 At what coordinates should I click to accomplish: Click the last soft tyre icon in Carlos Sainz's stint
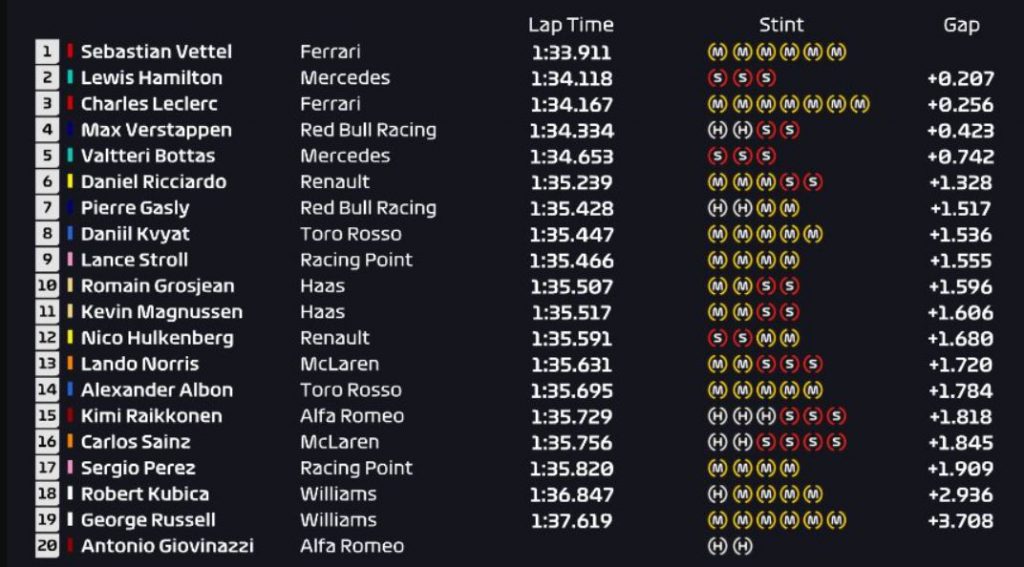[x=837, y=442]
